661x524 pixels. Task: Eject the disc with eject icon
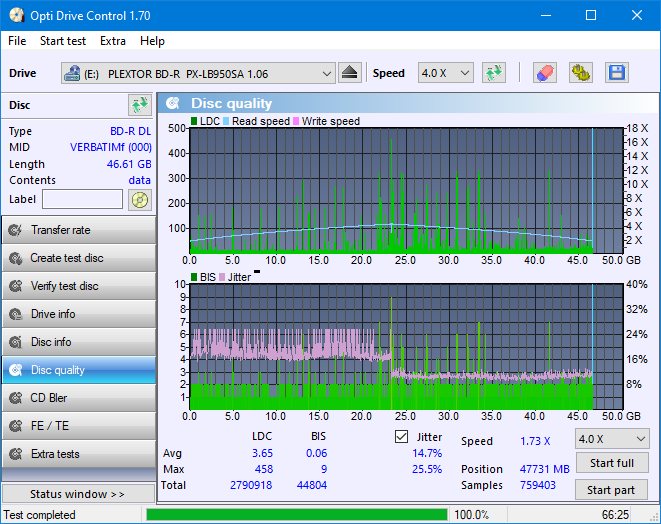[x=349, y=73]
